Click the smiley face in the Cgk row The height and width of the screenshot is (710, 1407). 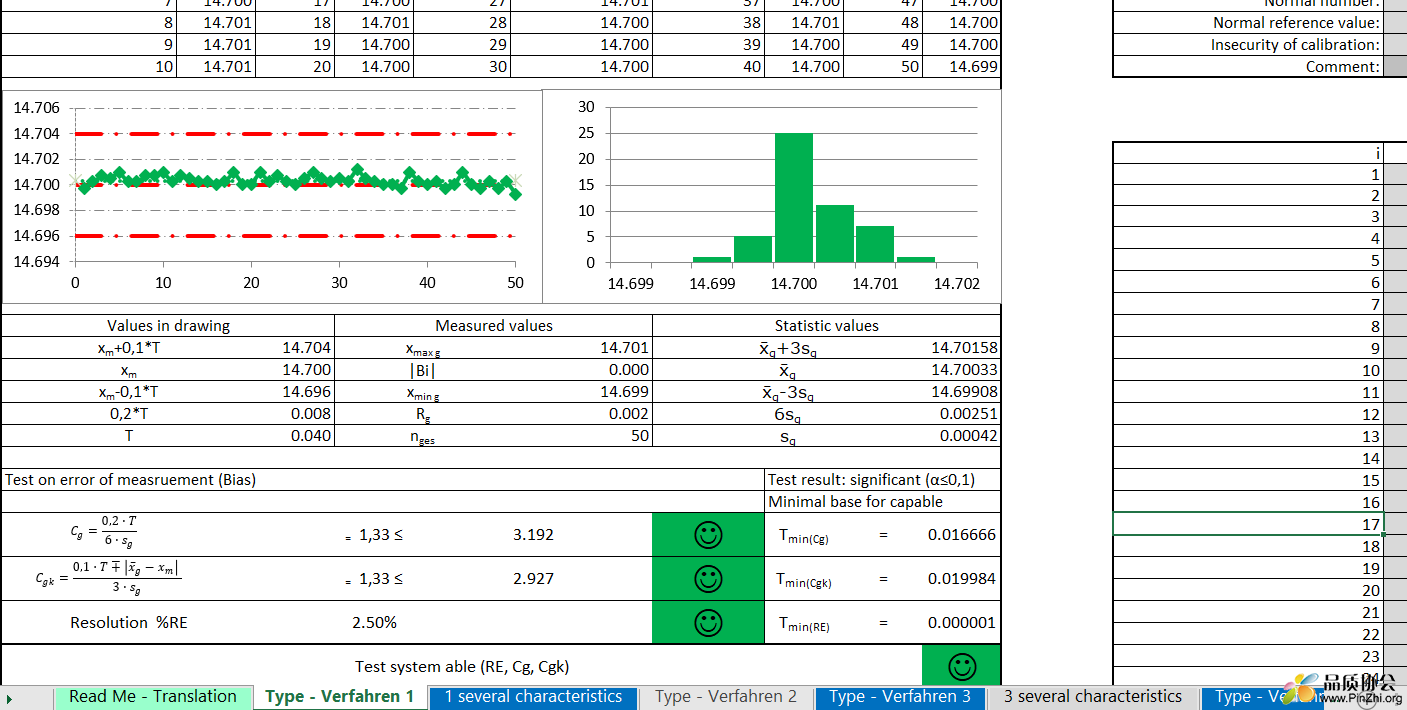point(708,579)
